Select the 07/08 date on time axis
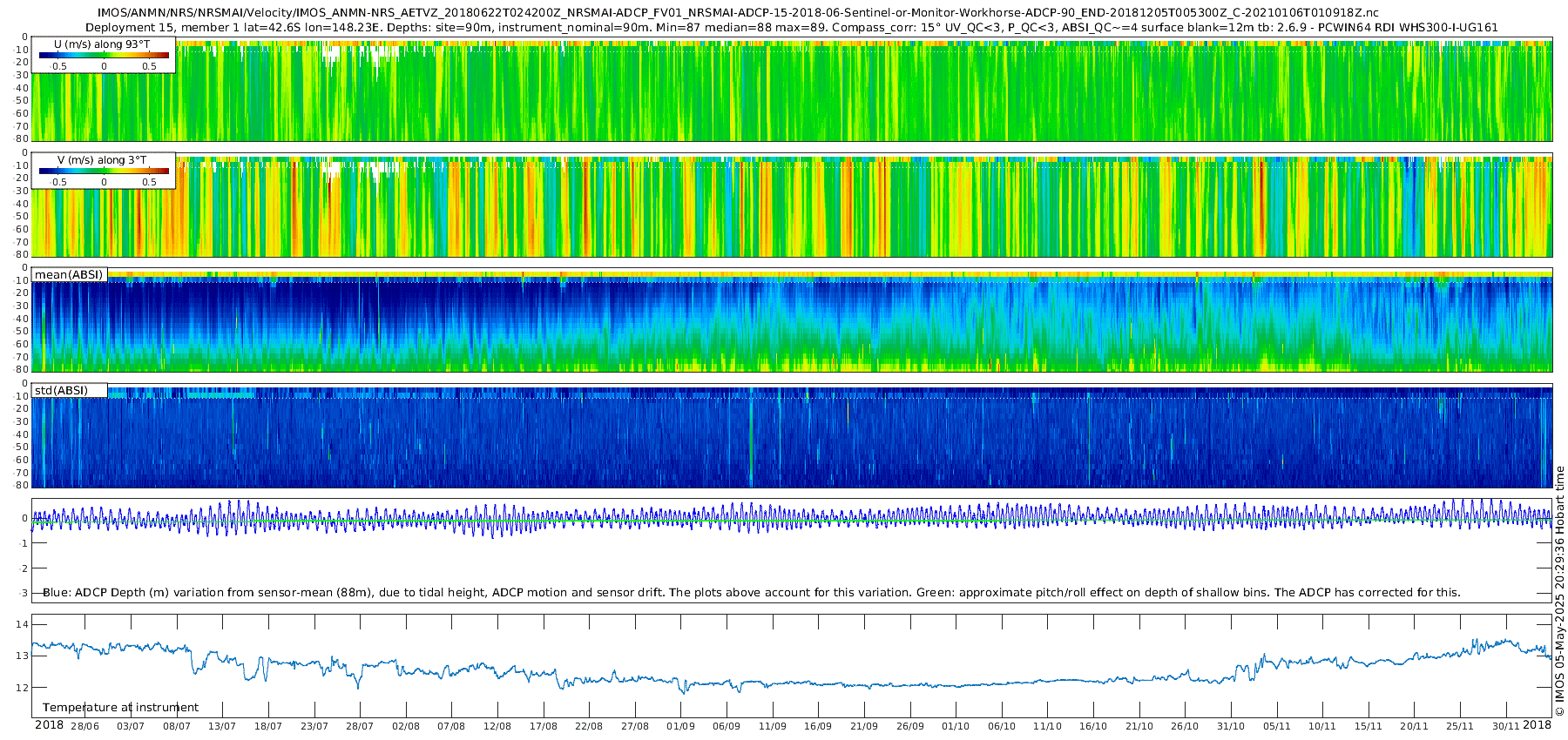The height and width of the screenshot is (740, 1568). tap(451, 726)
